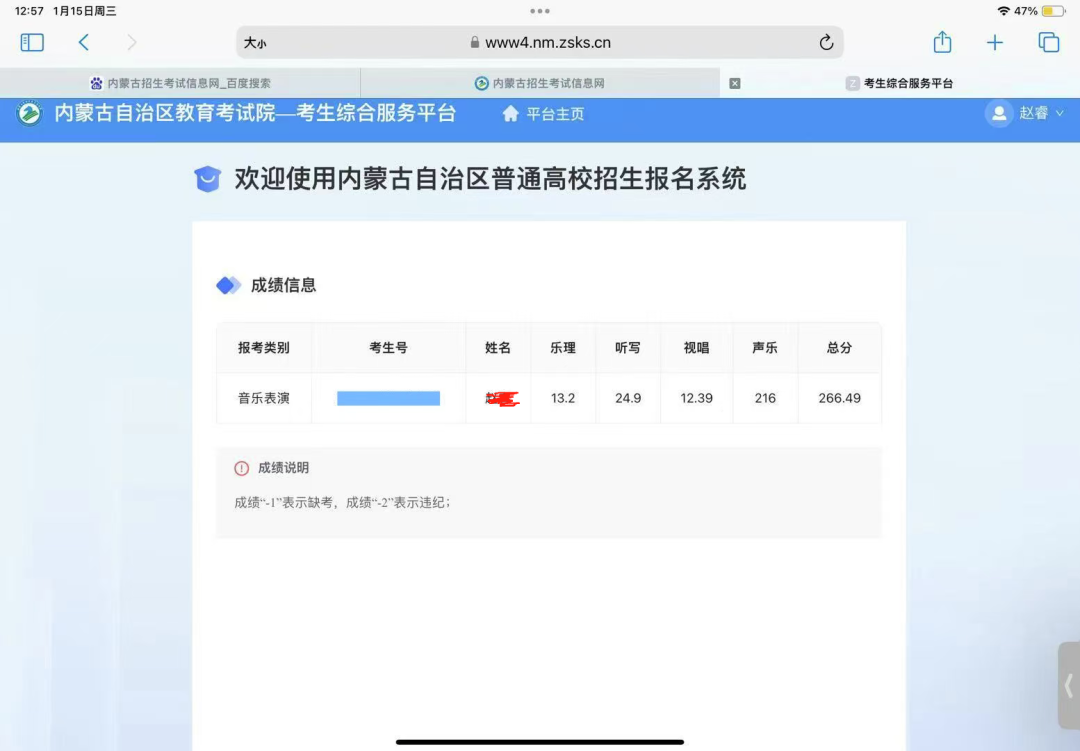Tap the home icon beside 平台主页

(x=510, y=115)
